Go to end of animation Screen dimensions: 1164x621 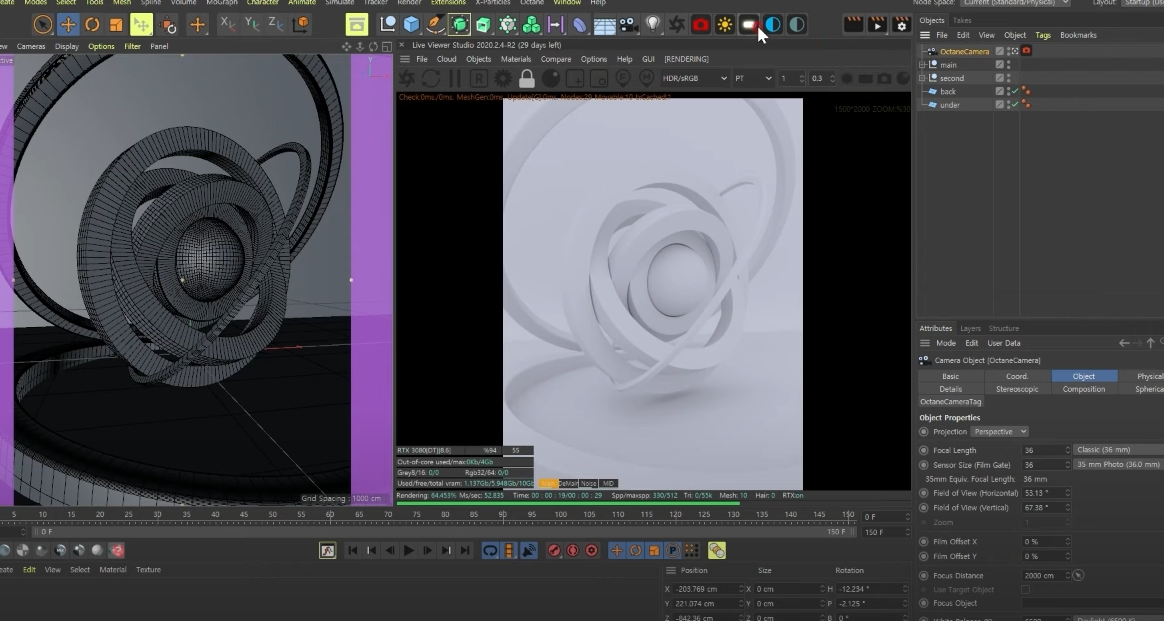(465, 551)
